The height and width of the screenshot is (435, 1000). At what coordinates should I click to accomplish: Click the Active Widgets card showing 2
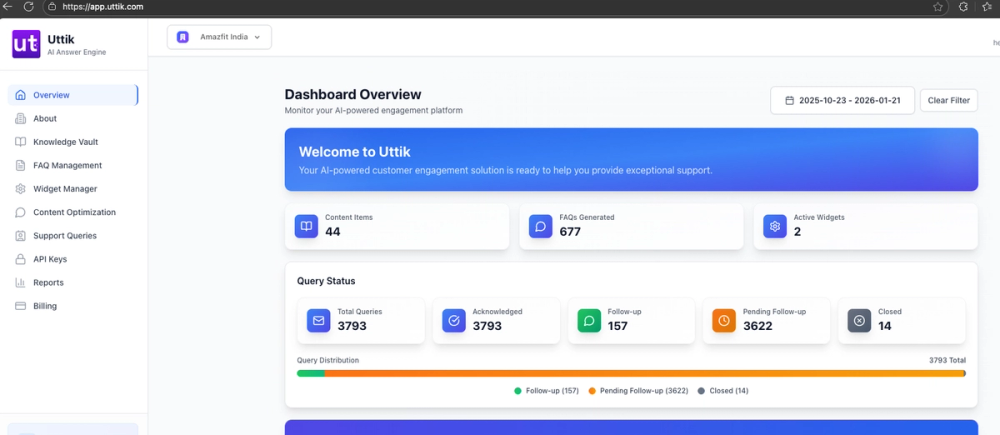(865, 226)
